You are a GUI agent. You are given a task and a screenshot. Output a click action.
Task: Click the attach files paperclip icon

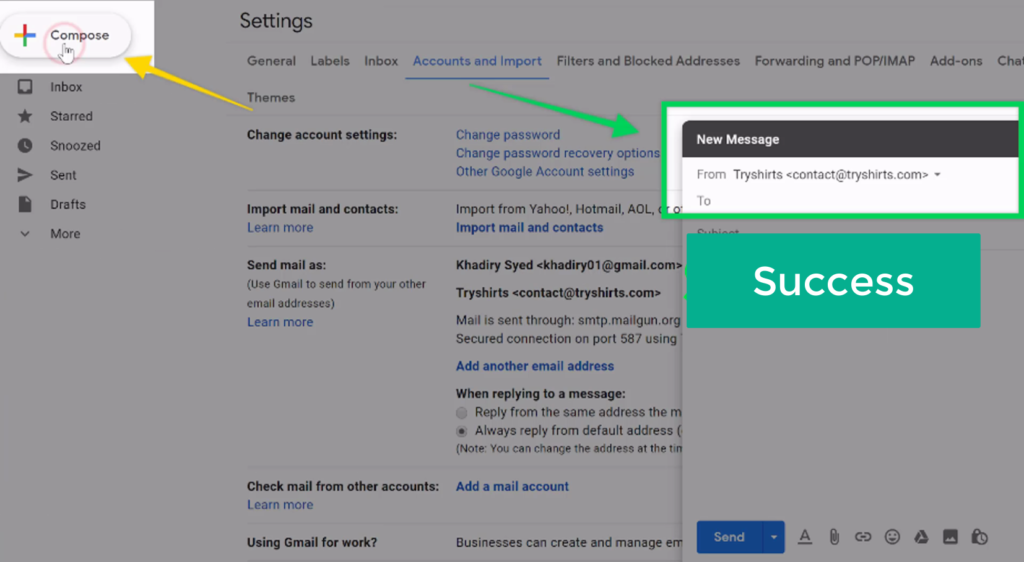click(x=834, y=537)
